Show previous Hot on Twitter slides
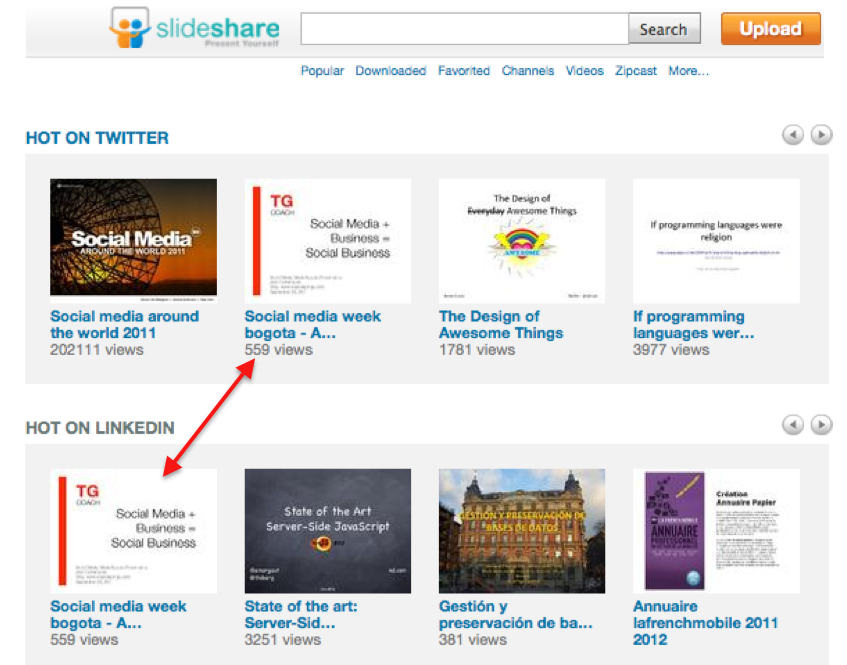Screen dimensions: 847x665 (793, 136)
